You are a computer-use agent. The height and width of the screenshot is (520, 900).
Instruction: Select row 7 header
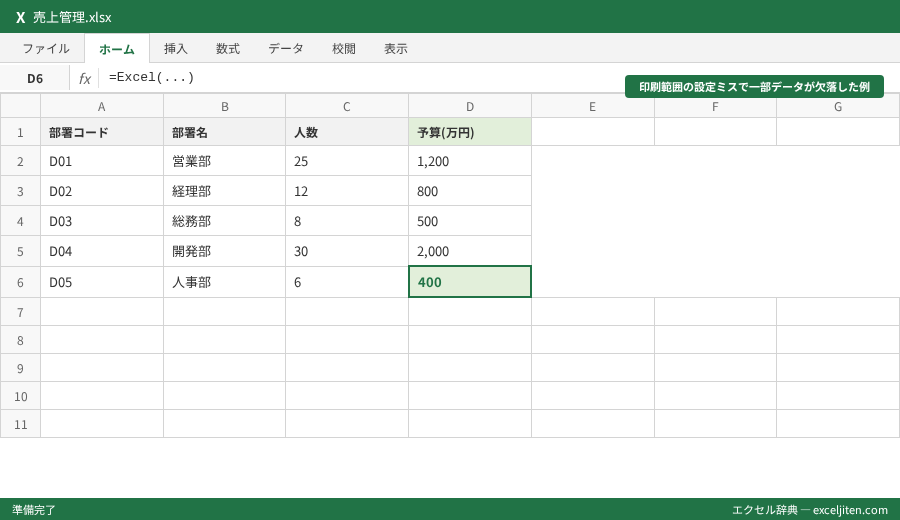click(x=20, y=312)
